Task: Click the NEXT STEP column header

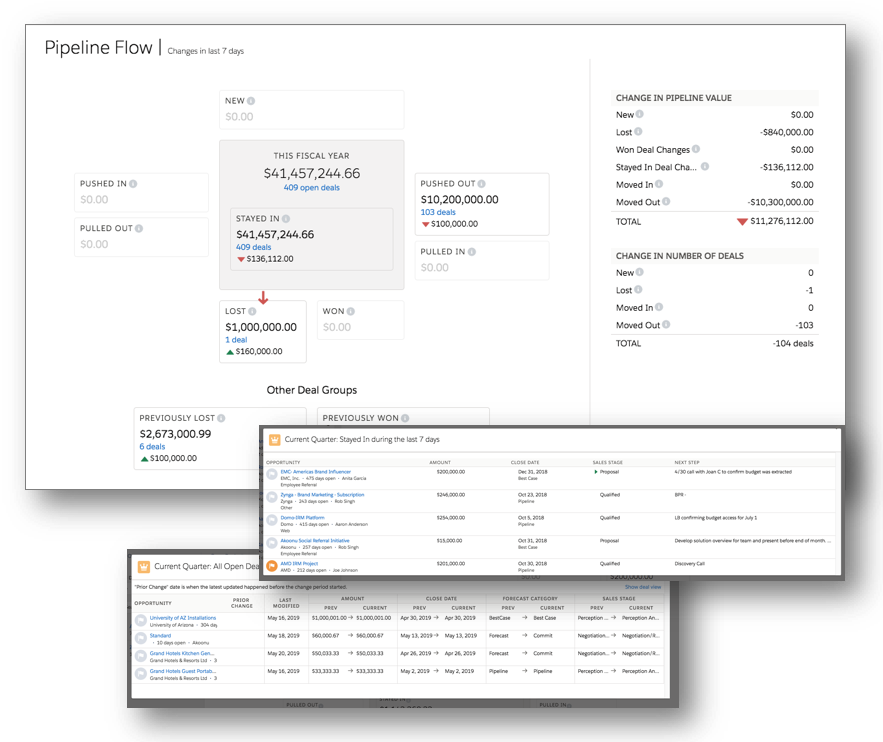Action: click(x=687, y=463)
